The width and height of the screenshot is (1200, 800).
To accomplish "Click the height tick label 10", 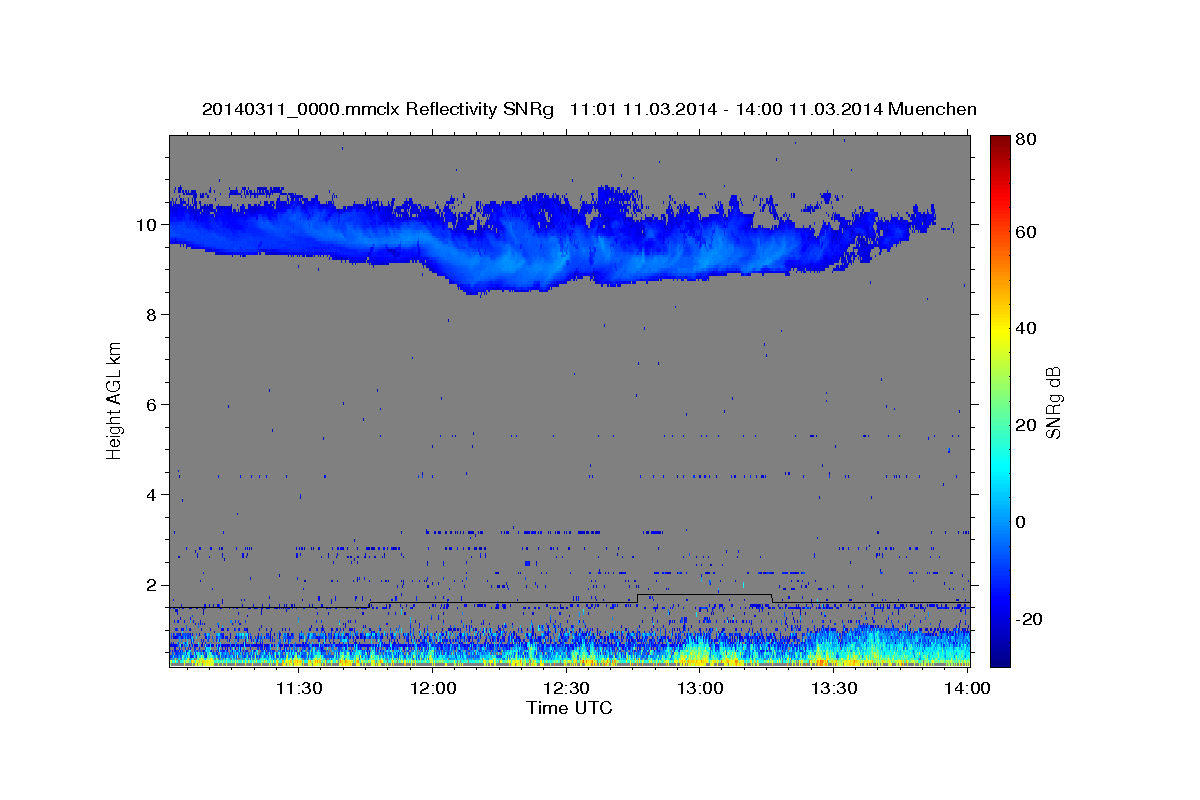I will click(148, 224).
